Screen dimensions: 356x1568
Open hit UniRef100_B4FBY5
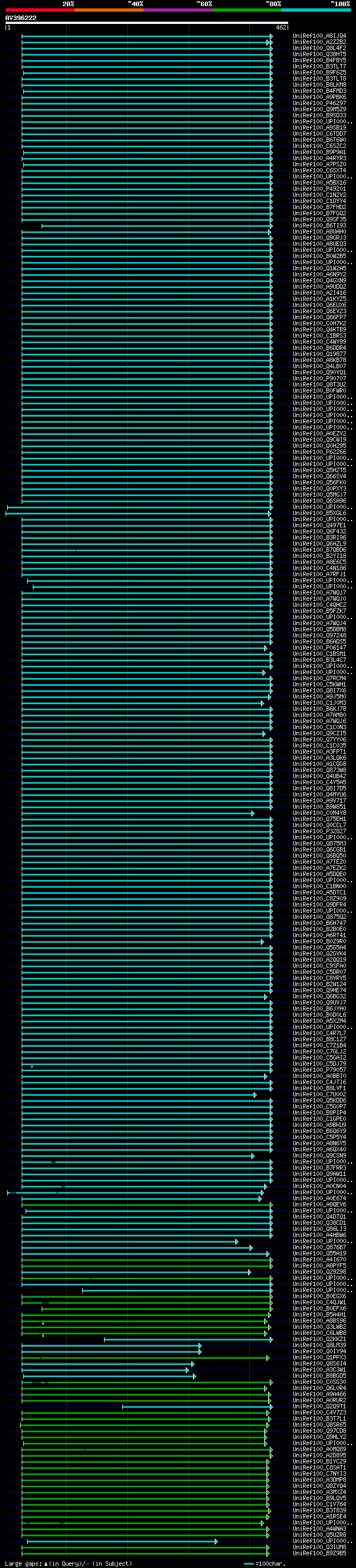coord(319,60)
